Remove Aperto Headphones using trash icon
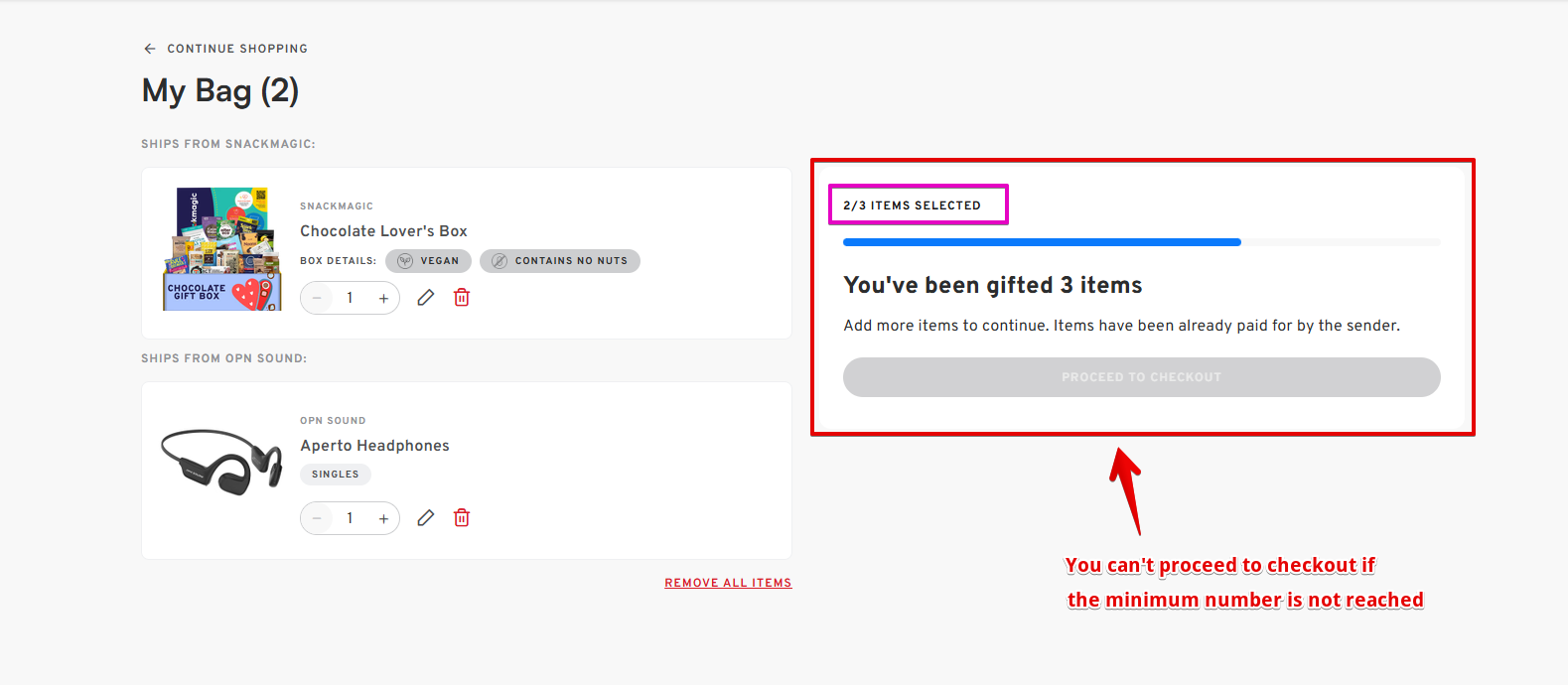 462,518
